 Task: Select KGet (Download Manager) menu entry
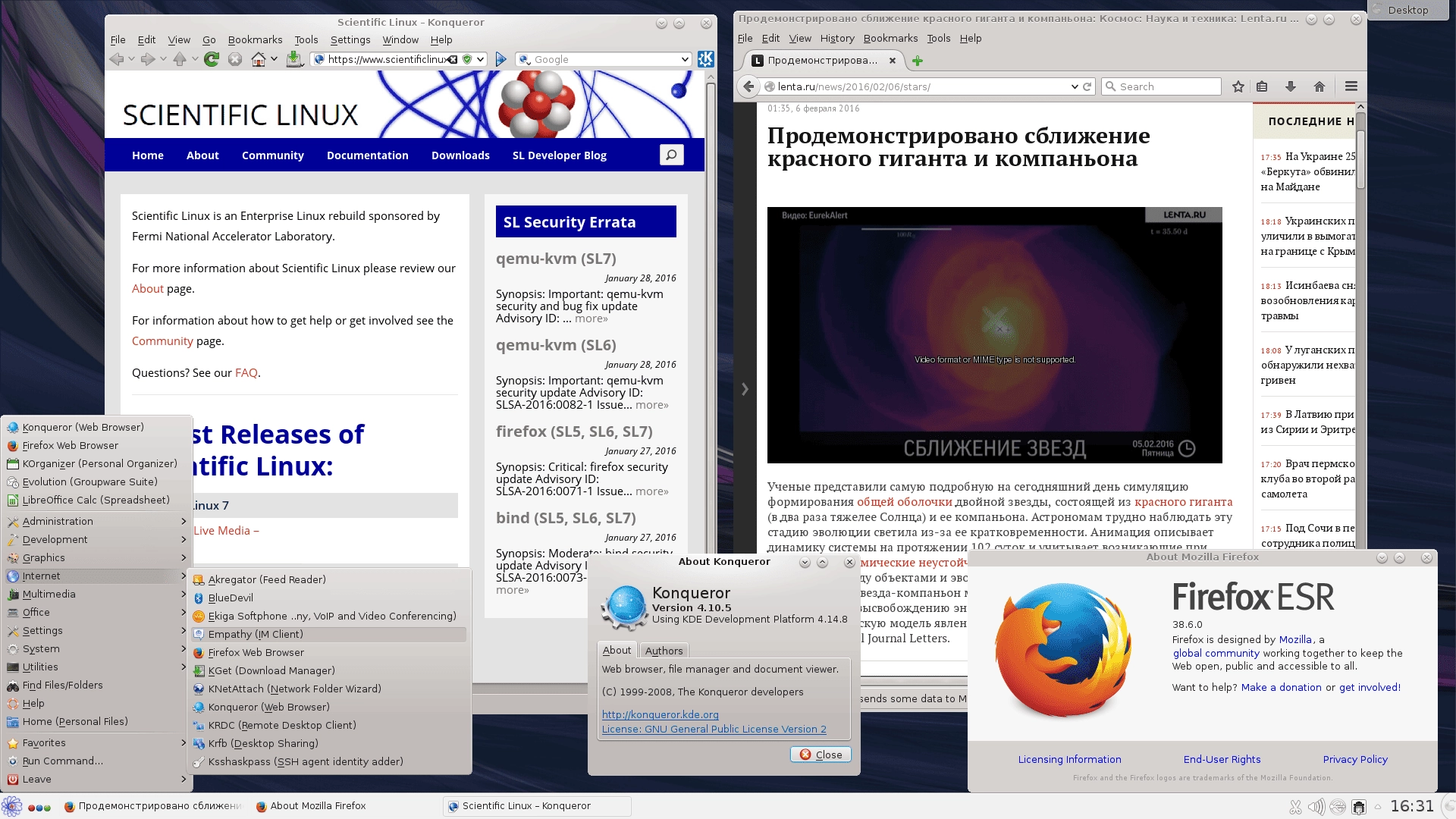click(x=328, y=670)
